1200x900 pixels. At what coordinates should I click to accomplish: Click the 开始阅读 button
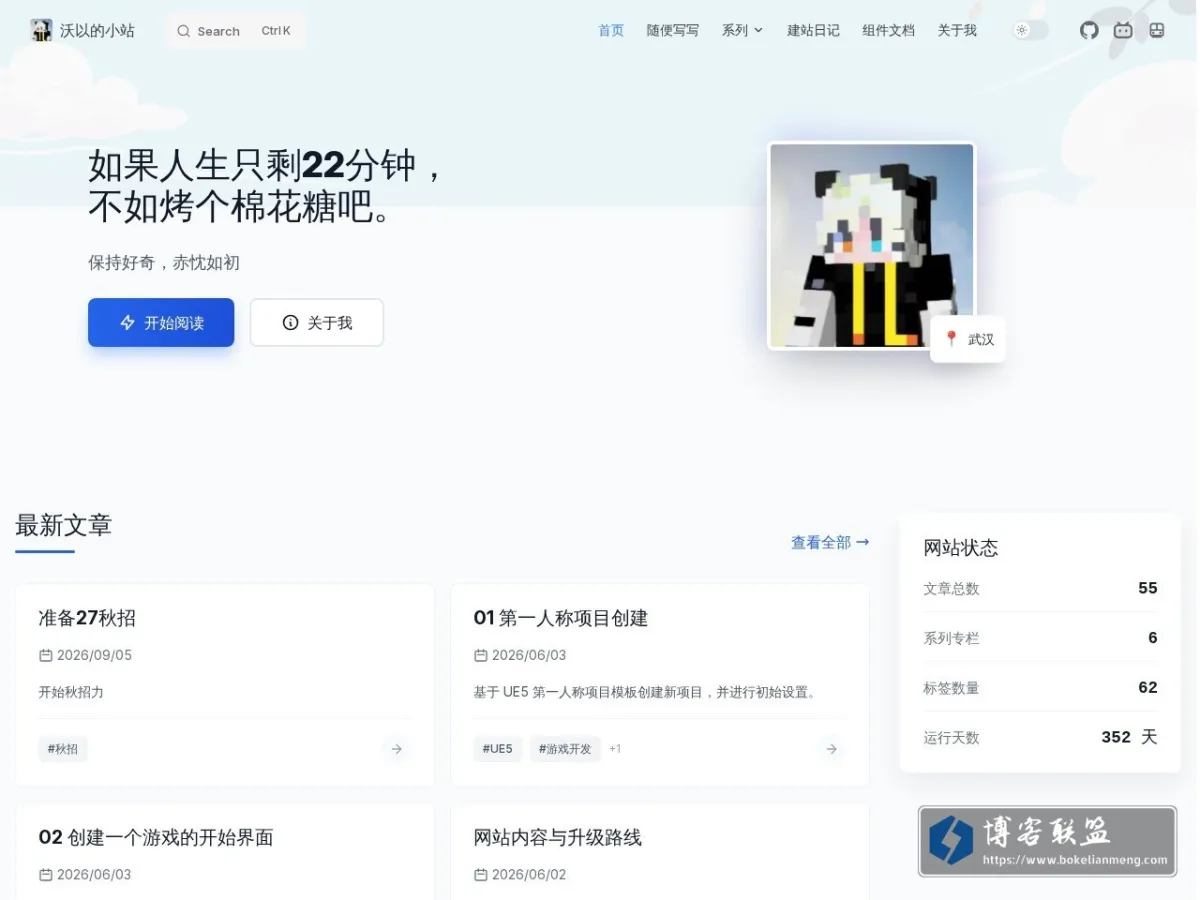coord(161,322)
